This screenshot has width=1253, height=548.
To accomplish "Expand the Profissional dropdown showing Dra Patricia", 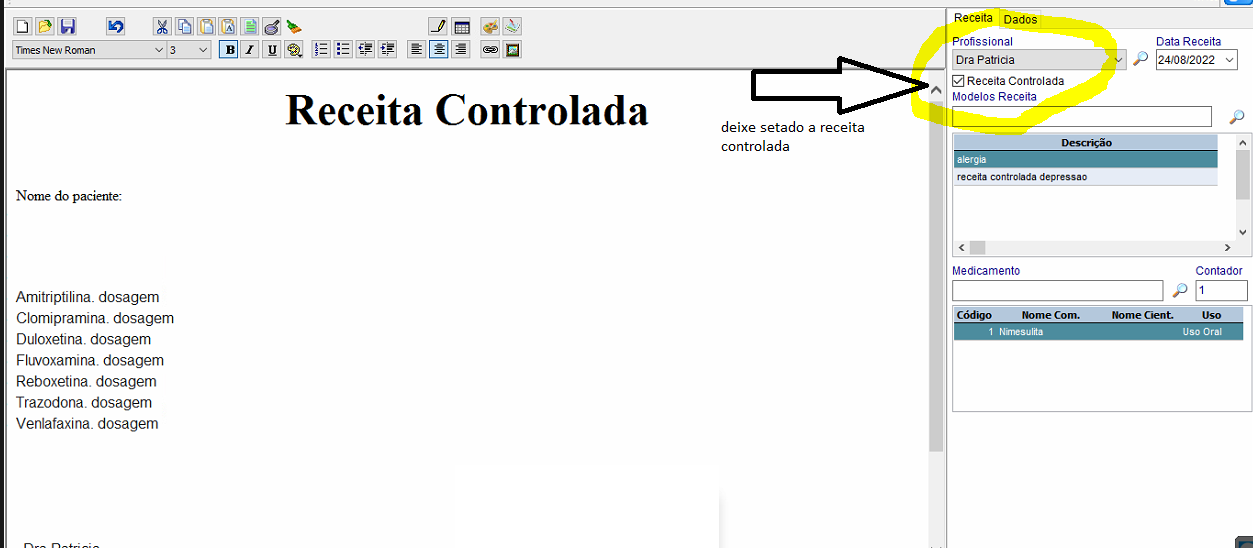I will click(1118, 60).
